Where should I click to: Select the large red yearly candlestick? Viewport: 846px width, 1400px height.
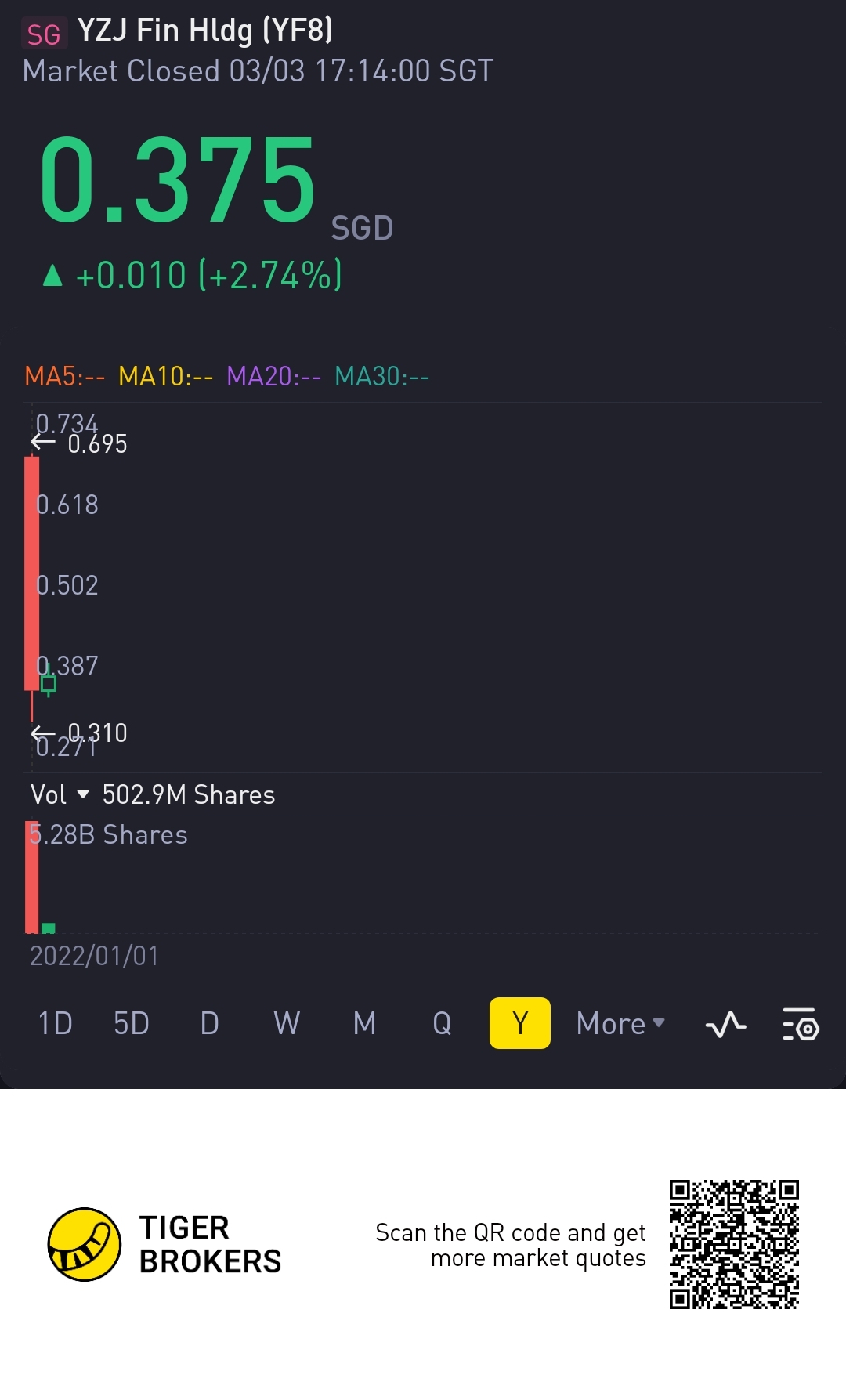[31, 573]
